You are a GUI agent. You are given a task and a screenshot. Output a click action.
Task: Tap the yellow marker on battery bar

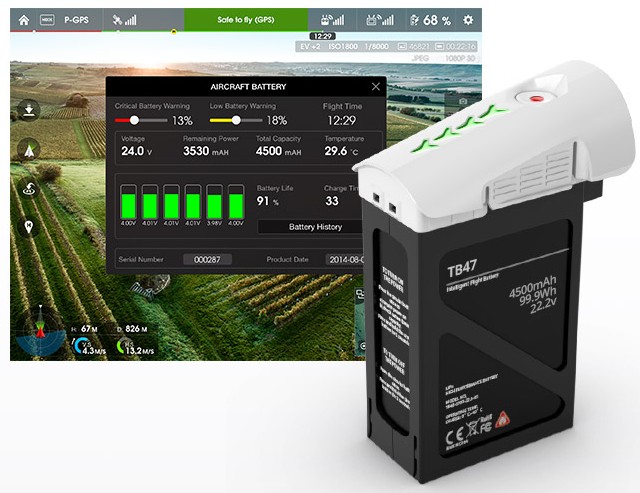174,31
